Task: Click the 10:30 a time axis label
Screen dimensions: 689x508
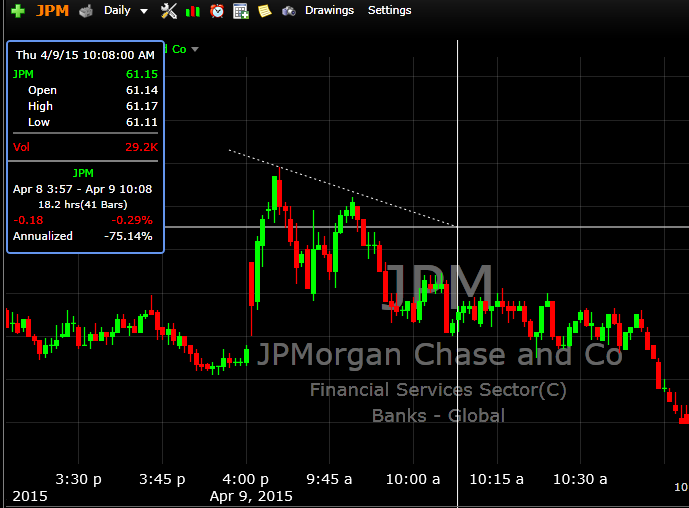Action: 580,479
